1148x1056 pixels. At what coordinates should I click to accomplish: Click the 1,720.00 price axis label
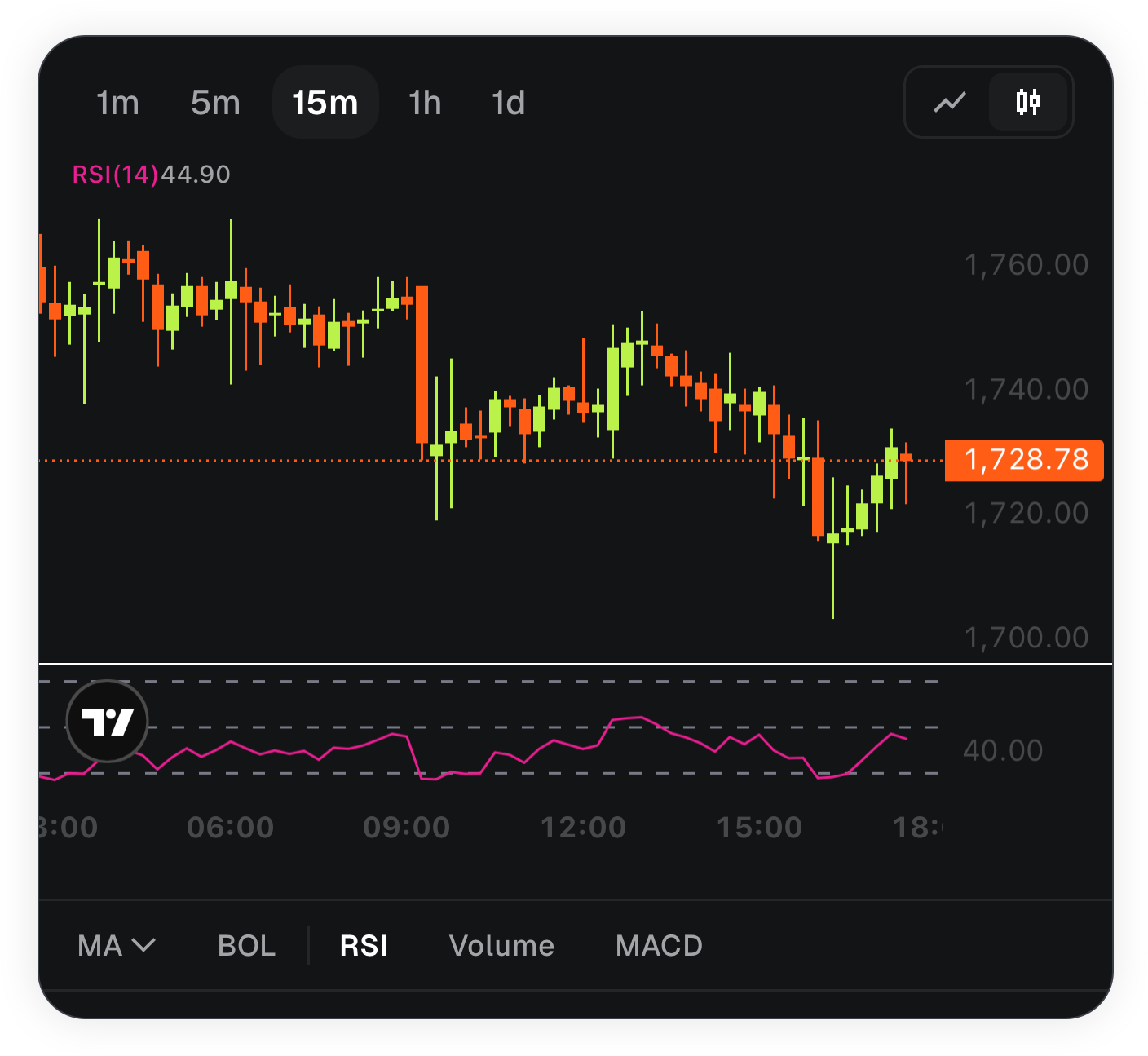click(x=1027, y=513)
